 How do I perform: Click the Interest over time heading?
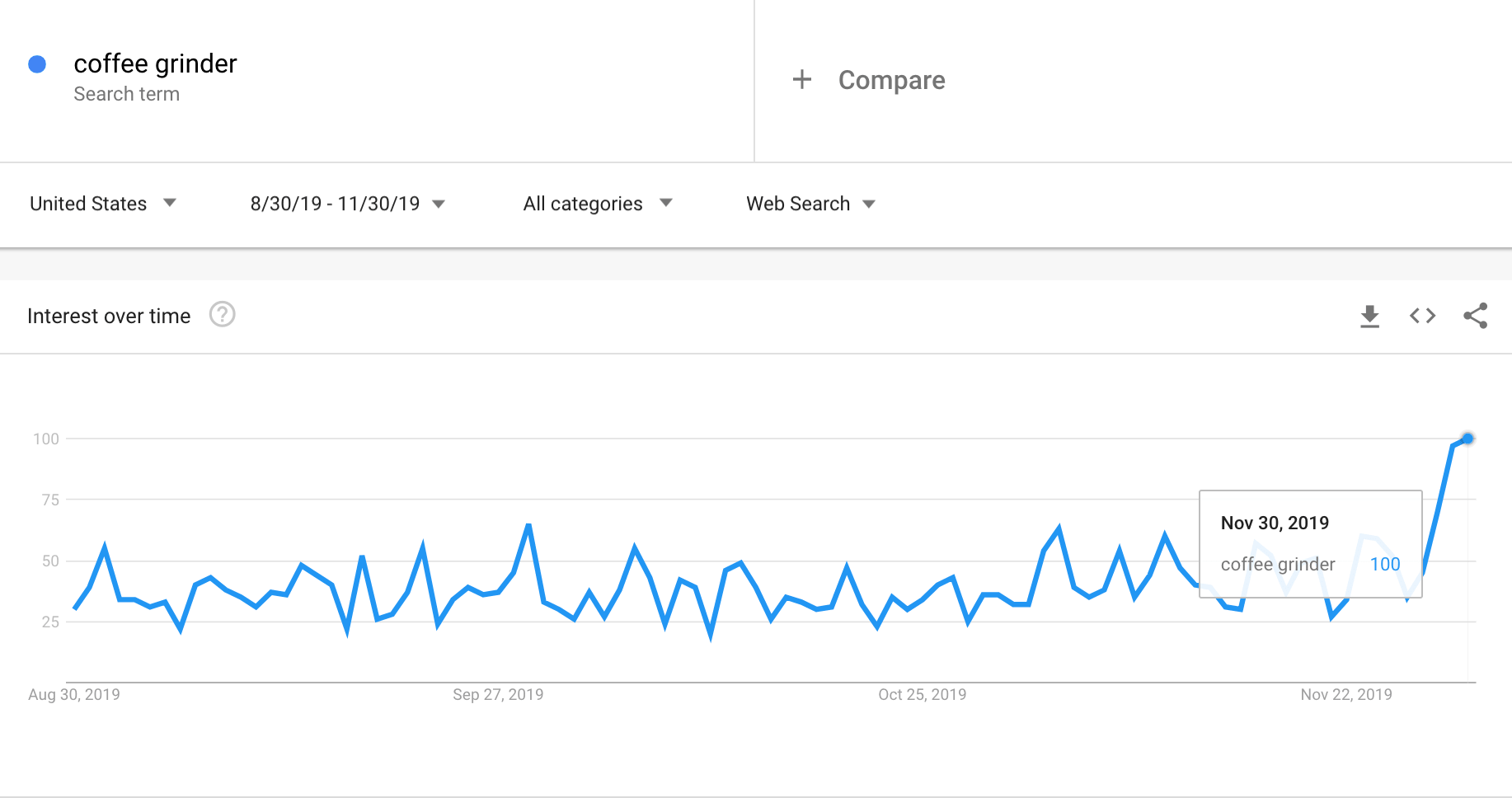(x=109, y=316)
